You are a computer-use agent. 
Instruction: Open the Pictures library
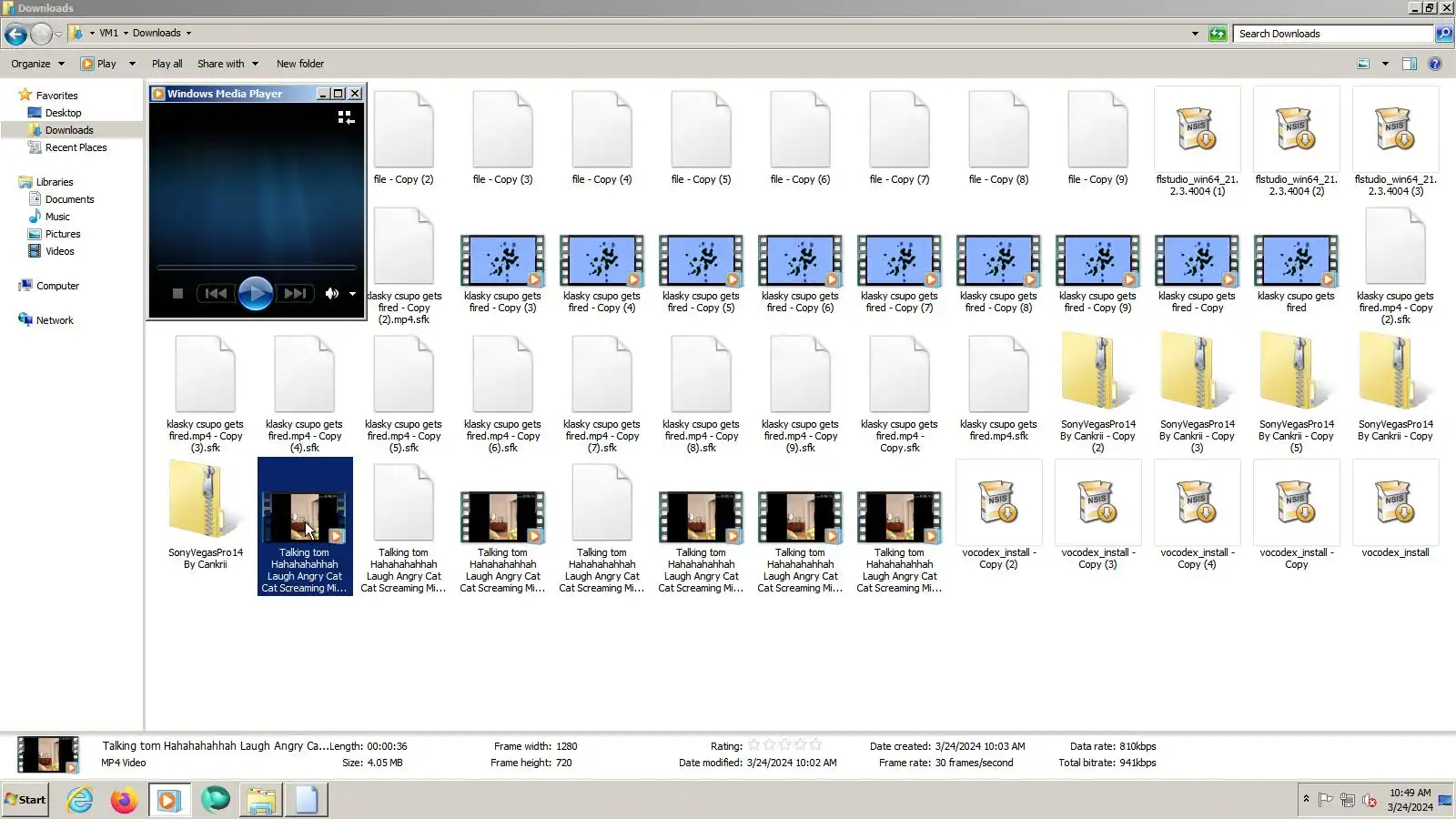[63, 234]
